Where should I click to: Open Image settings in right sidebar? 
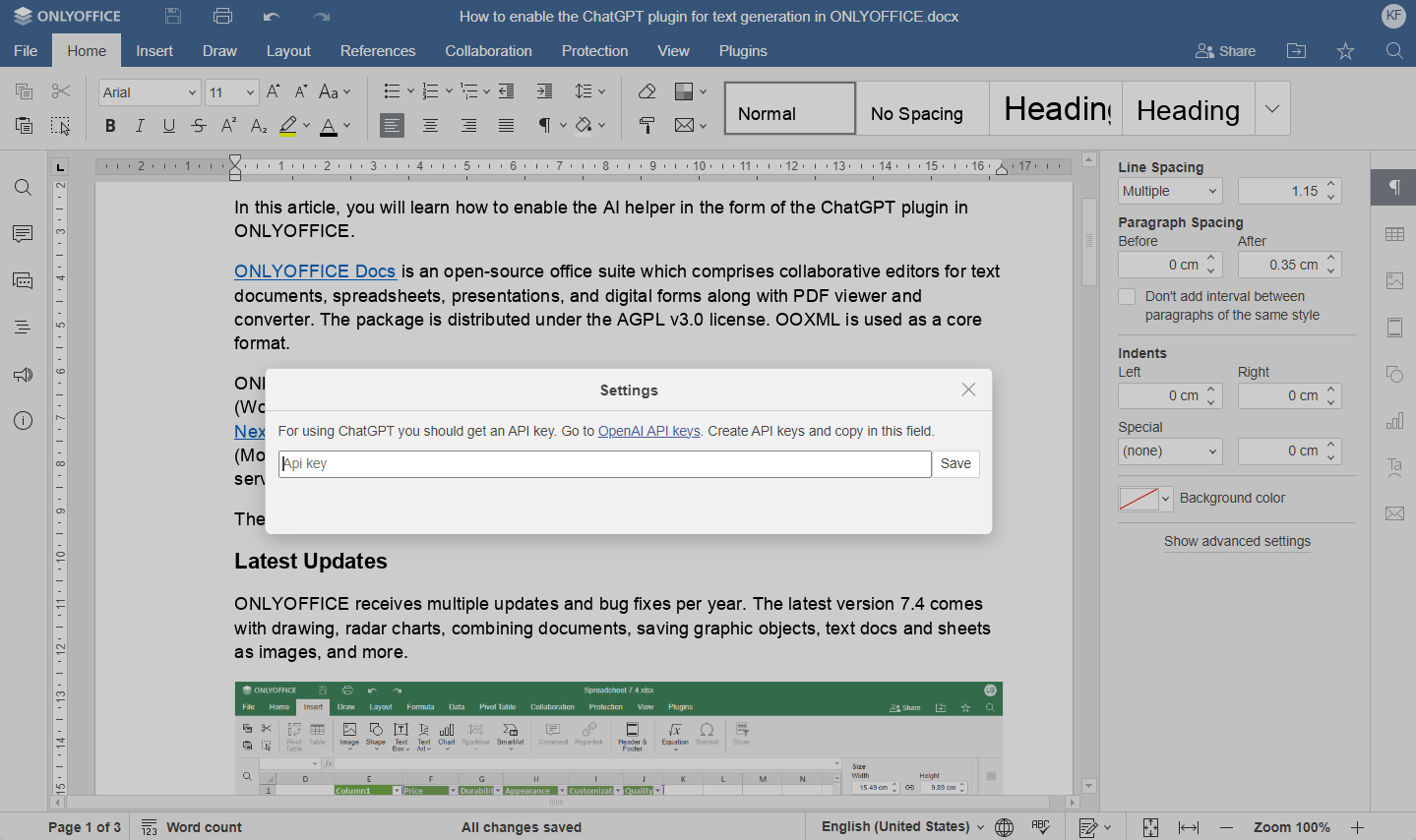pos(1394,281)
